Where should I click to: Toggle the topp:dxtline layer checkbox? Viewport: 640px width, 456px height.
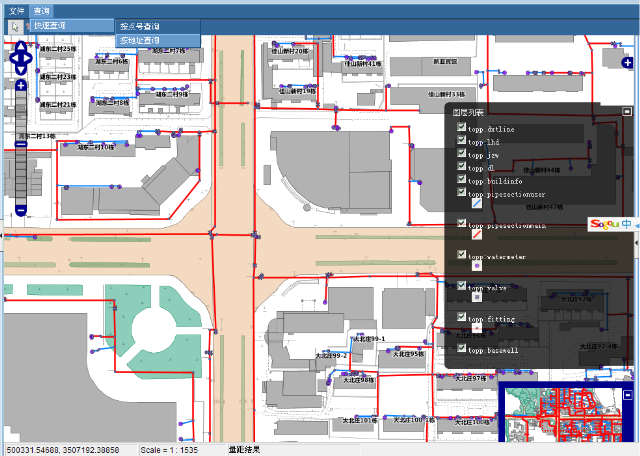tap(462, 127)
